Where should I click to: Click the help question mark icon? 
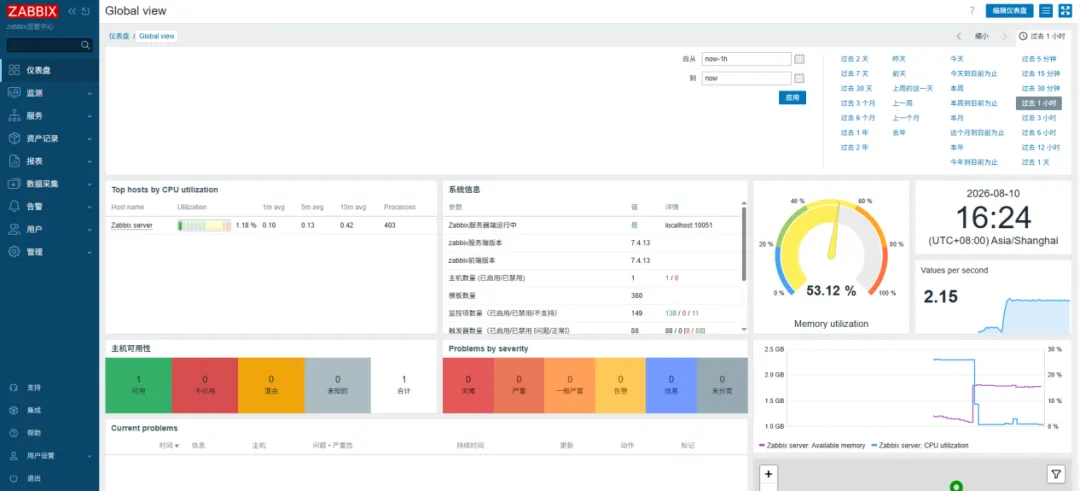click(x=972, y=11)
